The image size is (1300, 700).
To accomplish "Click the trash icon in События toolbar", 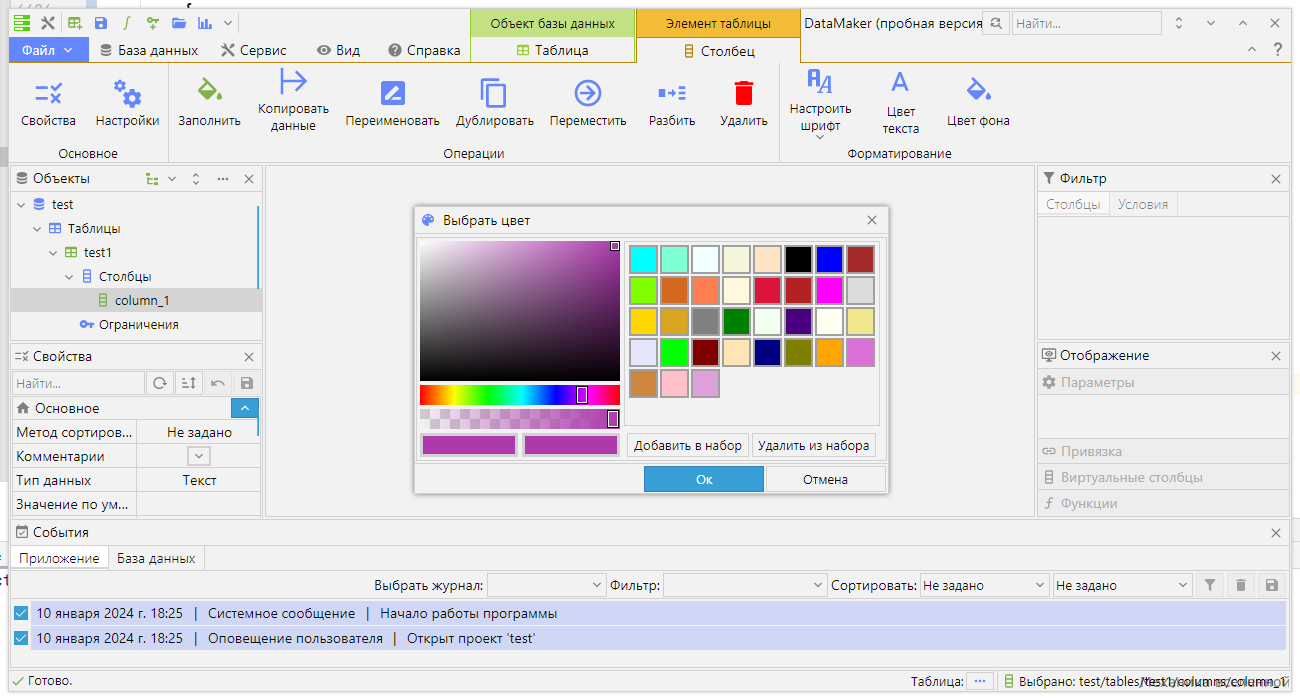I will (x=1241, y=585).
